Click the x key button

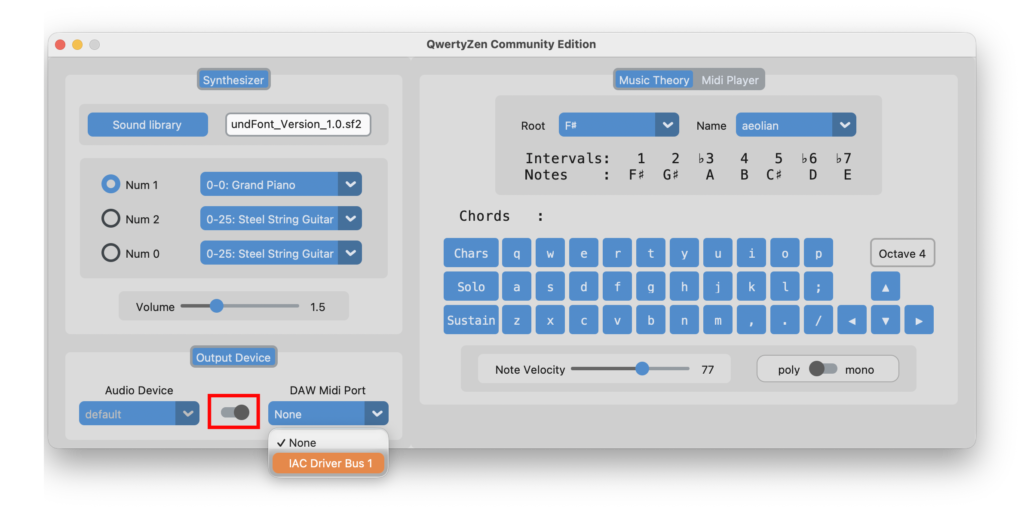click(550, 320)
